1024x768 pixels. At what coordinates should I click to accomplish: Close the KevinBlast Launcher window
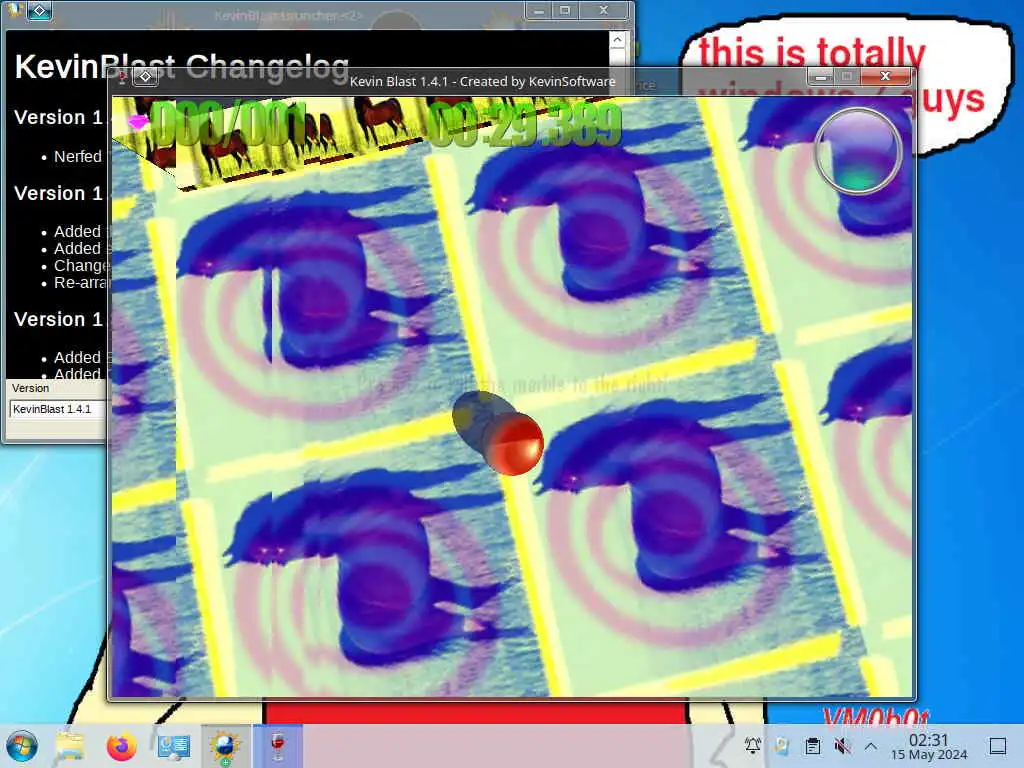[603, 11]
